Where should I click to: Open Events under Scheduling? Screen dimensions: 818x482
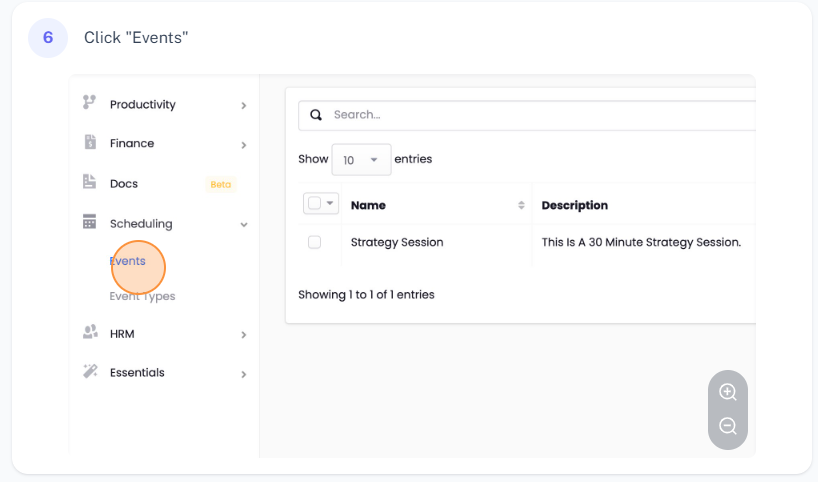[x=128, y=261]
